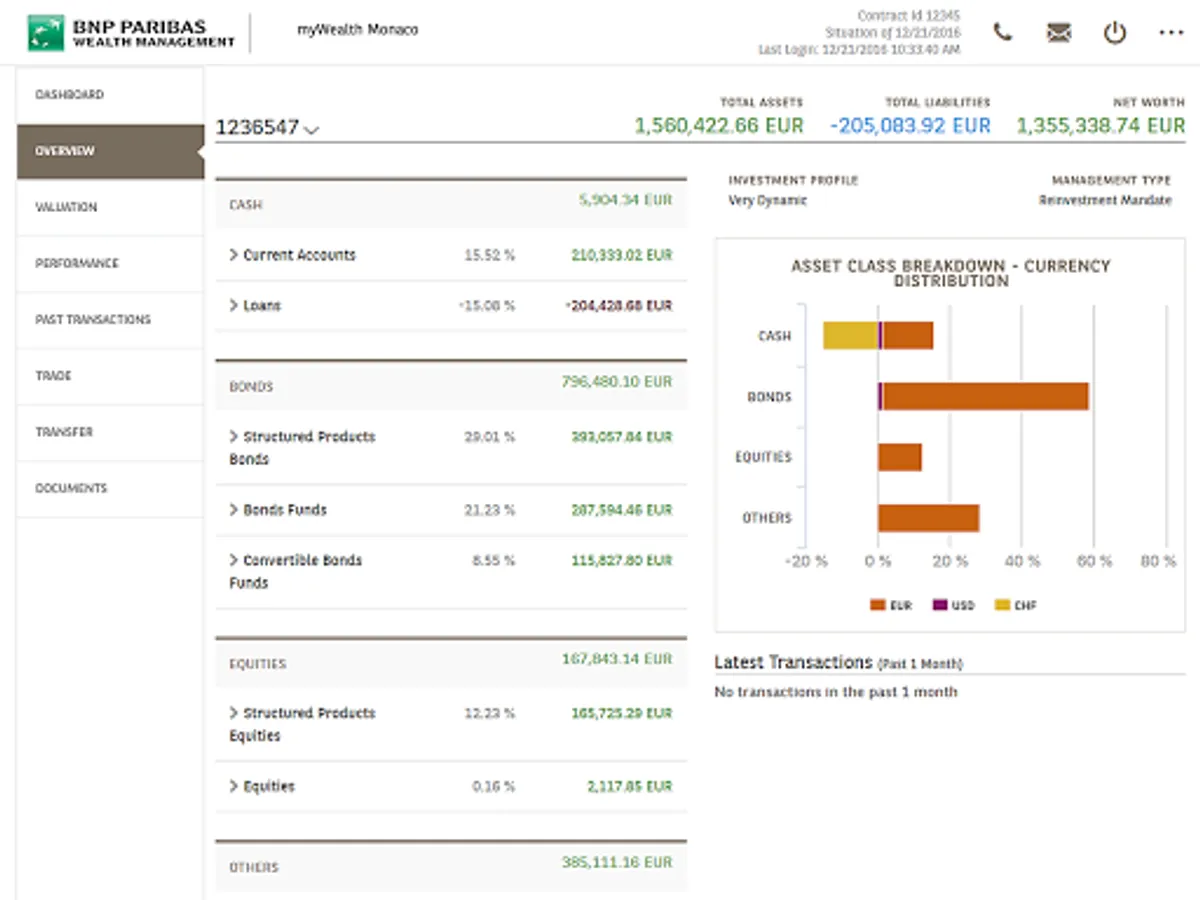Click total liabilities -205,083.92 EUR

911,126
